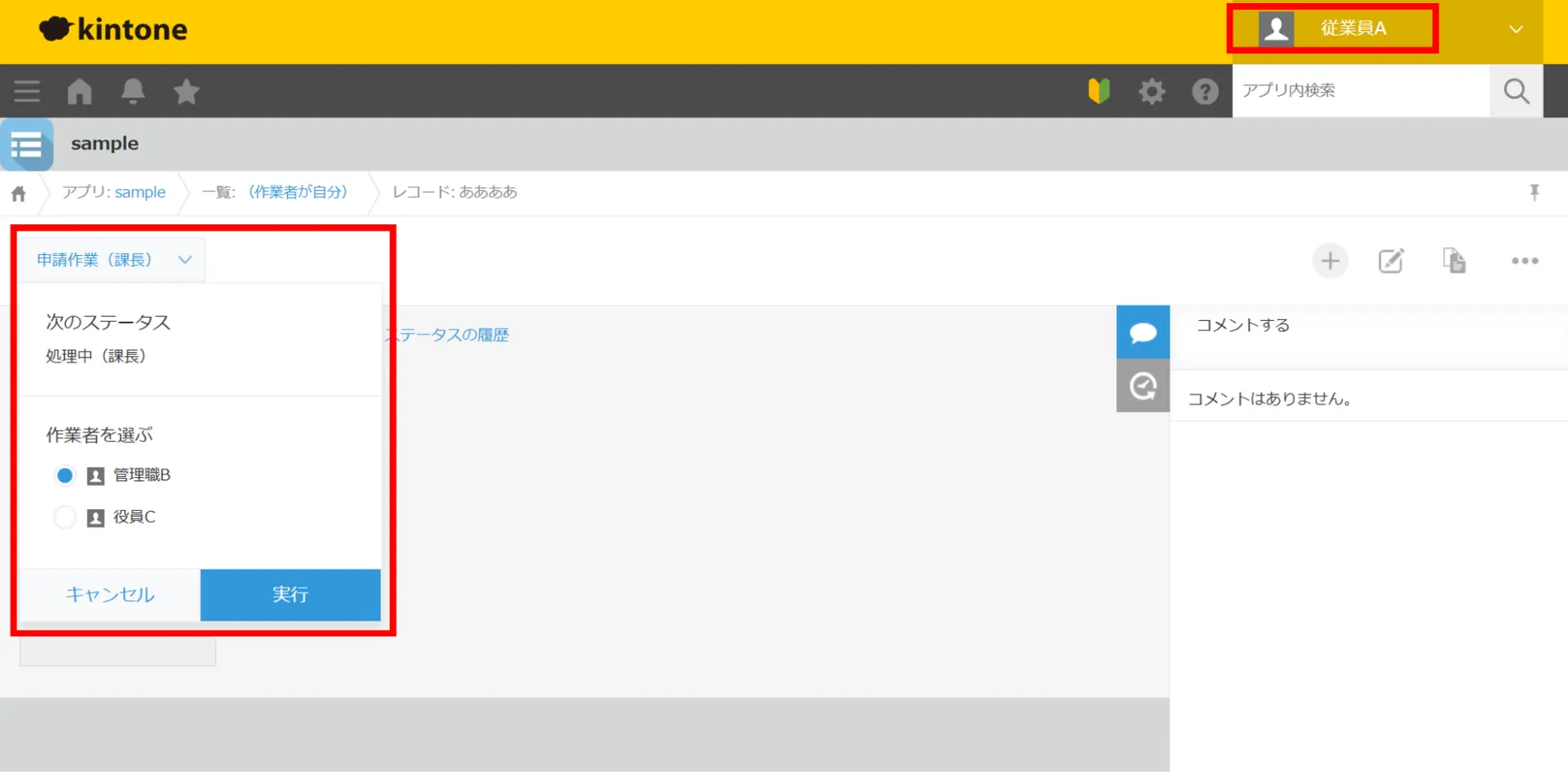Screen dimensions: 1568x772
Task: Open the help question mark icon
Action: (1205, 92)
